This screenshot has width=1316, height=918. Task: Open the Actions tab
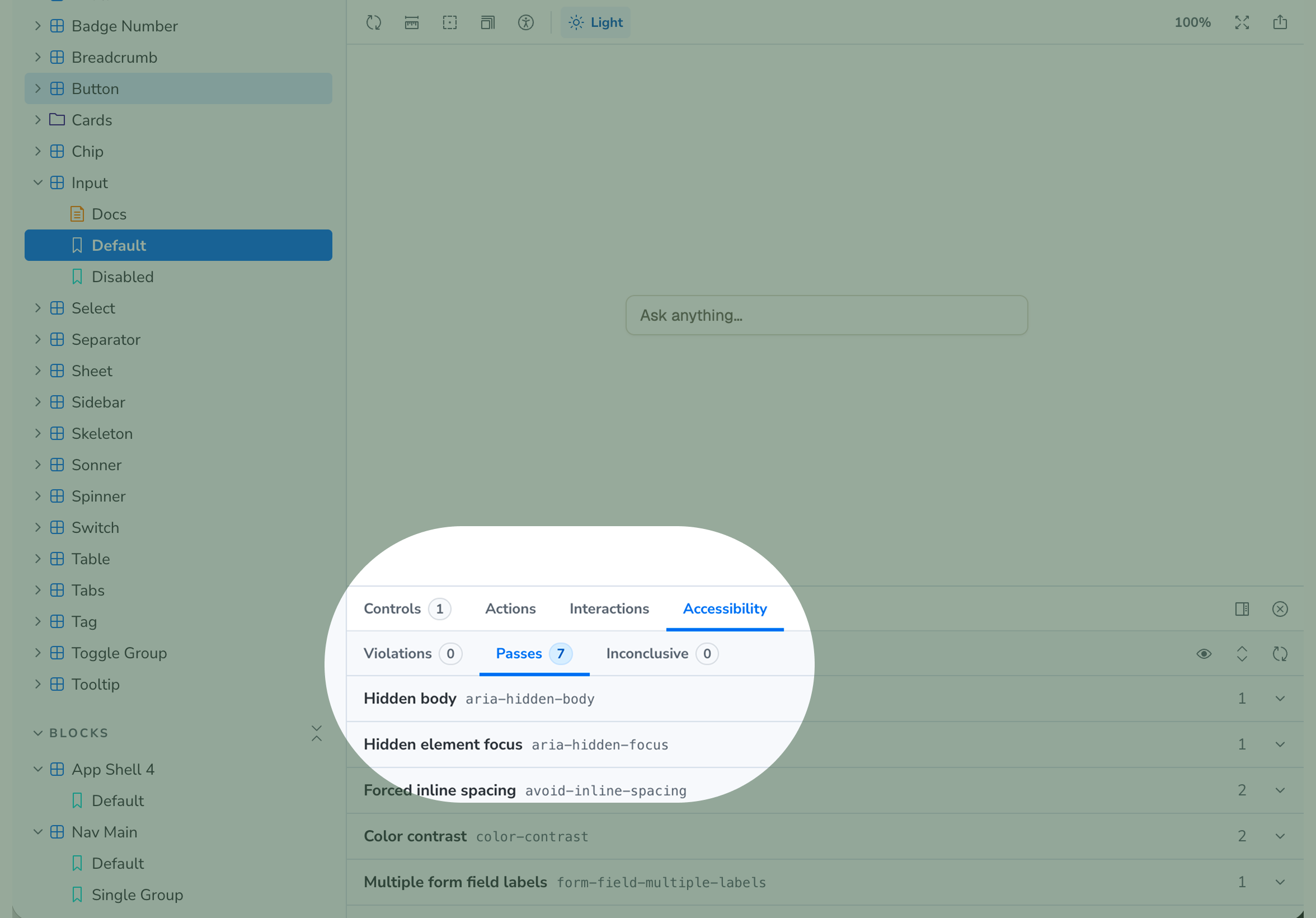pos(510,609)
